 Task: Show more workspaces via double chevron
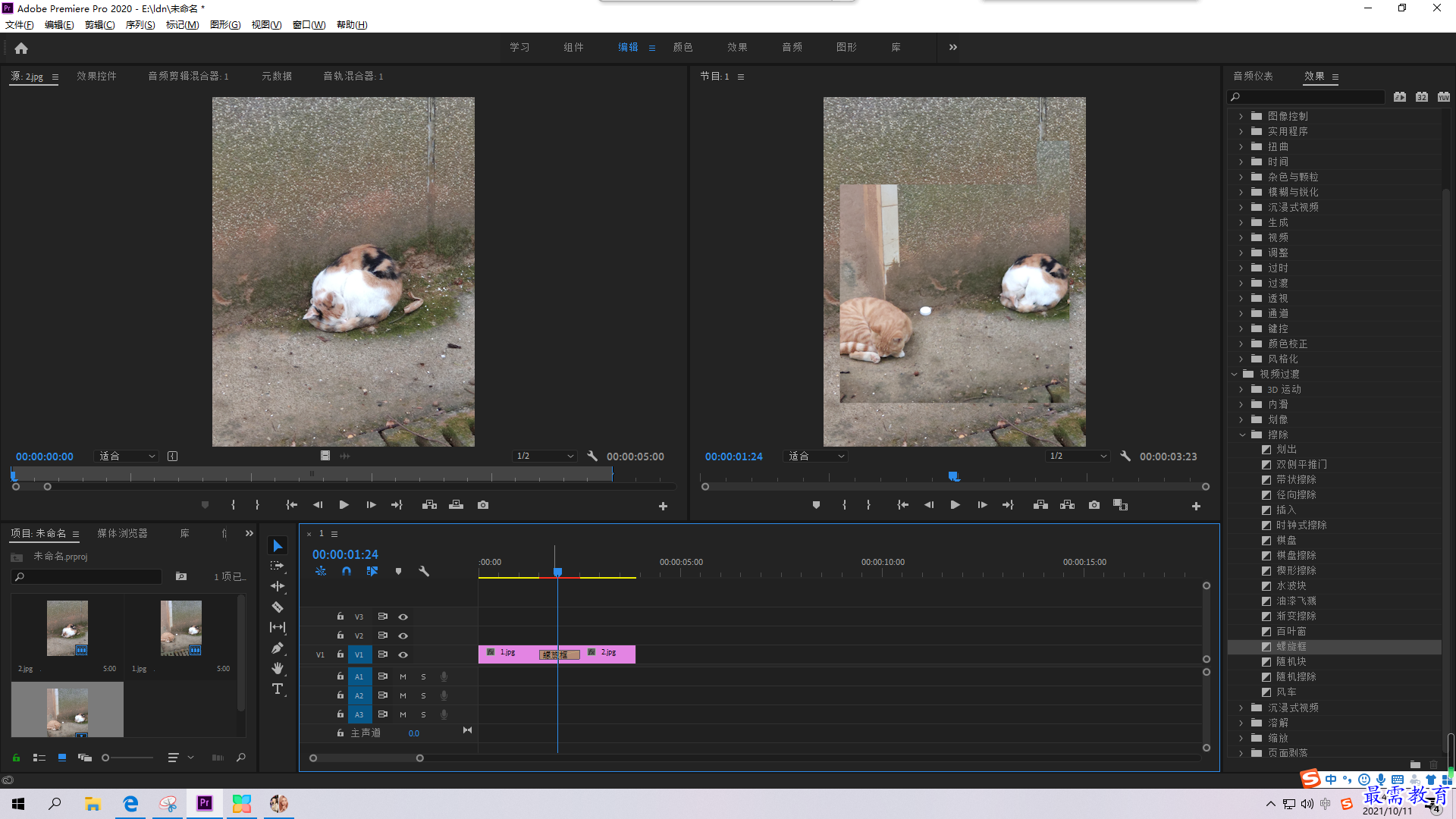coord(953,47)
